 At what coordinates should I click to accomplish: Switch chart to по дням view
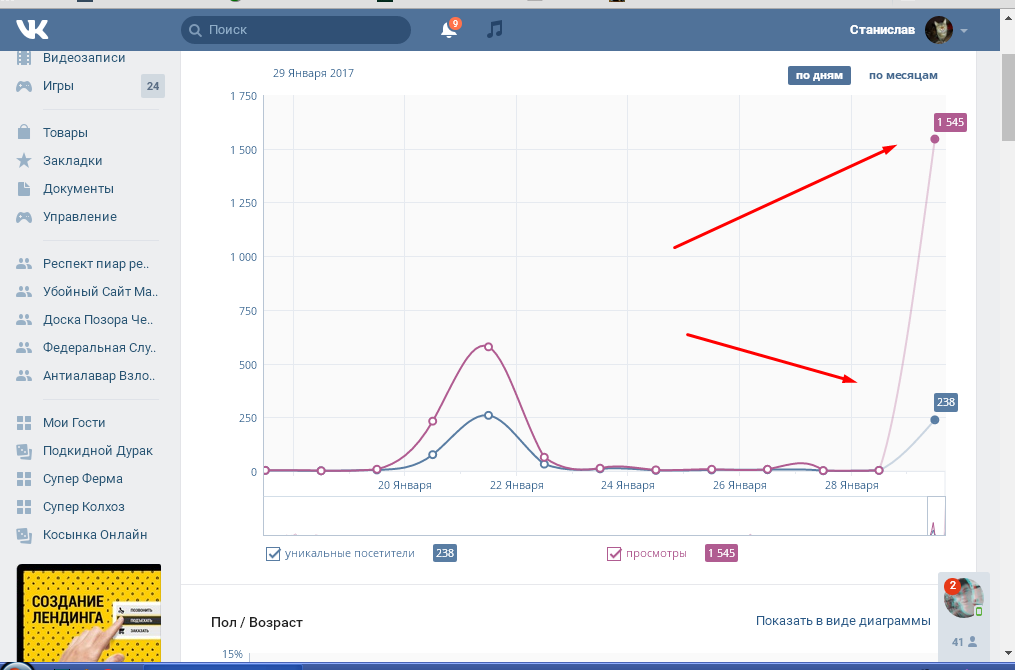819,76
